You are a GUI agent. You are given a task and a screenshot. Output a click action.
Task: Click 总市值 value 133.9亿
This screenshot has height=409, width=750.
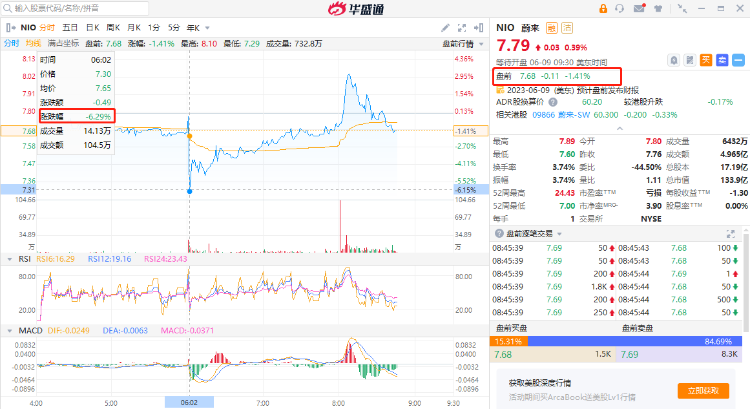click(733, 180)
